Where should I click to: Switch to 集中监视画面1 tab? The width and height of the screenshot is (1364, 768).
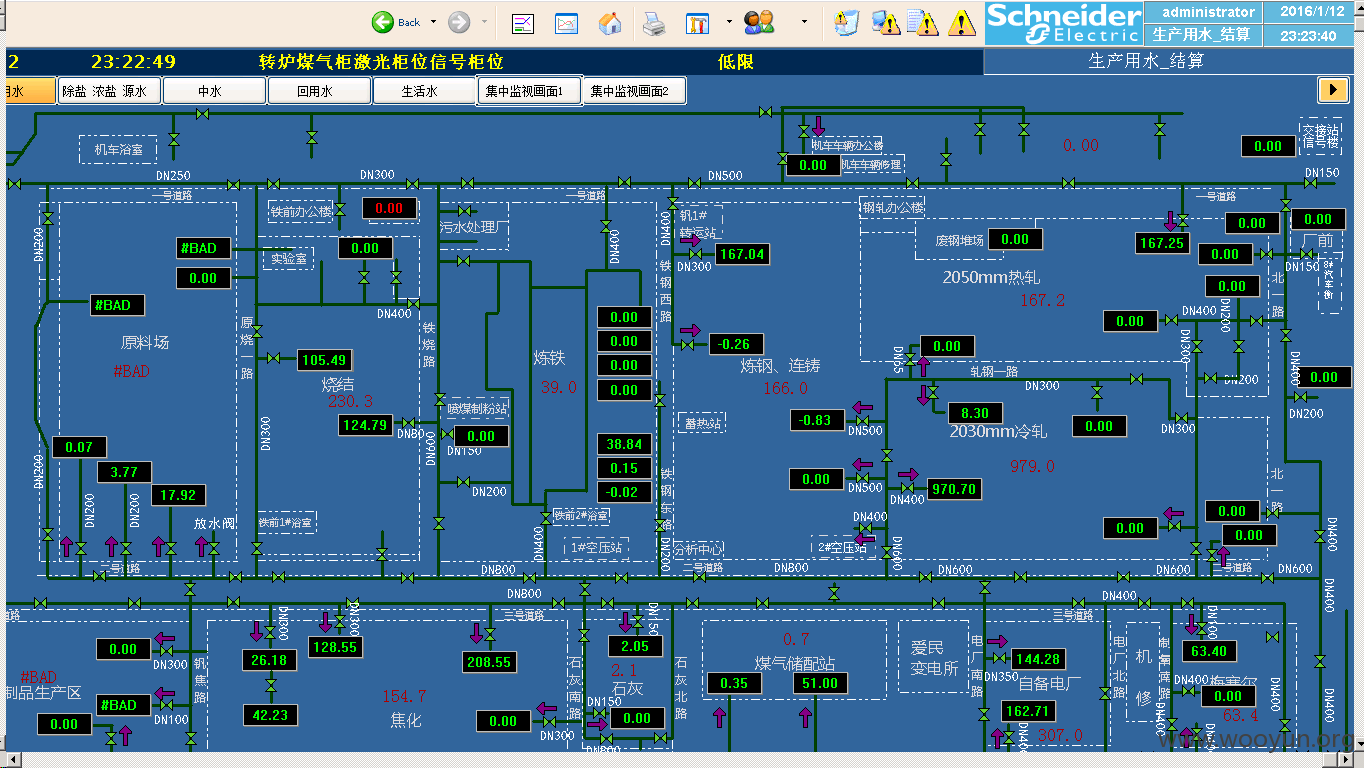click(530, 91)
